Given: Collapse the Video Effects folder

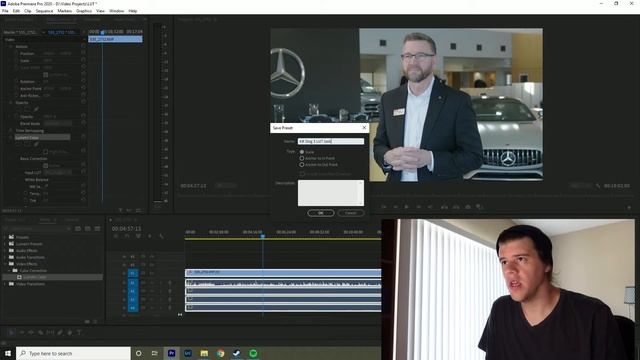Looking at the screenshot, I should (x=5, y=264).
